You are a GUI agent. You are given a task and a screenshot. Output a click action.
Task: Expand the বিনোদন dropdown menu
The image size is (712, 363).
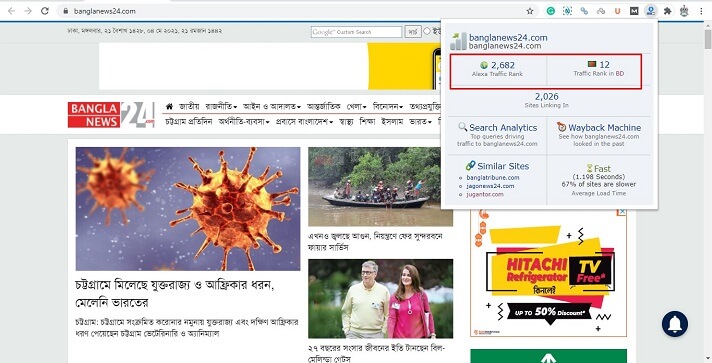(388, 107)
